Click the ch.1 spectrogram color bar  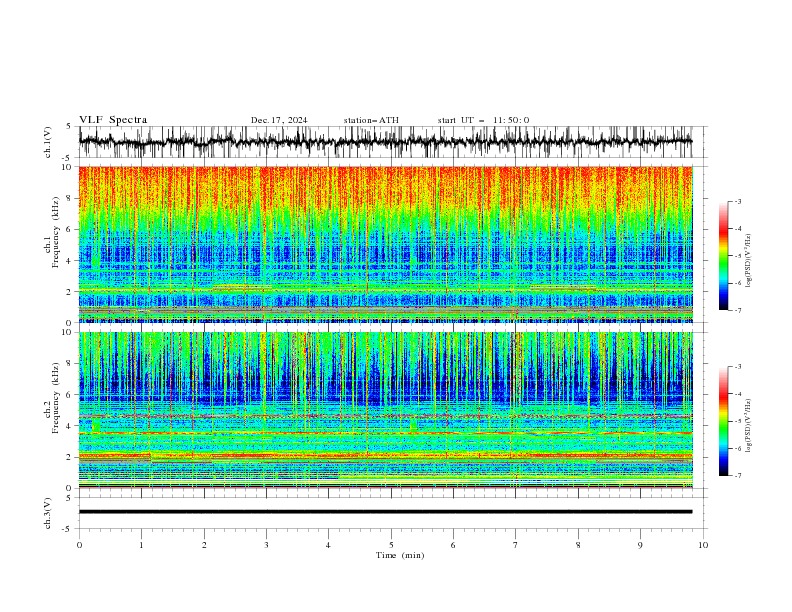[x=723, y=256]
